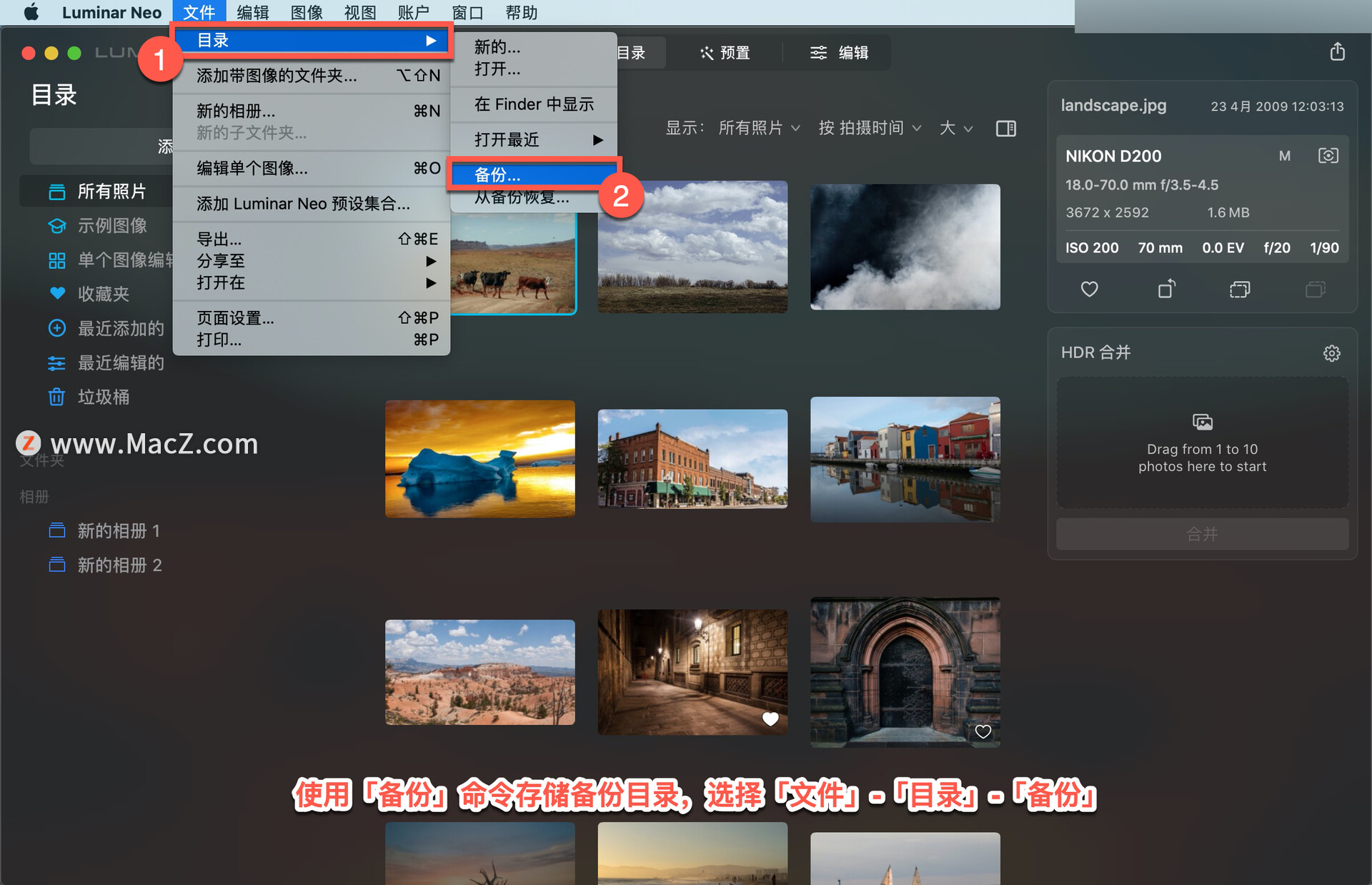Select 导出... menu item

[312, 239]
